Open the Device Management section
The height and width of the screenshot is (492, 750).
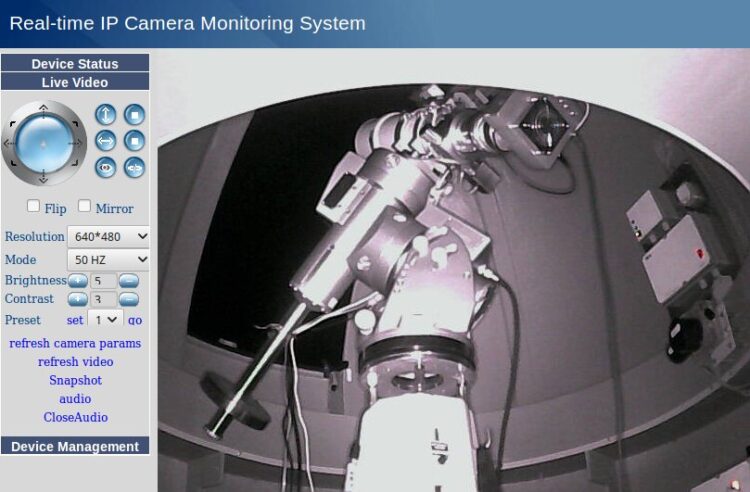tap(75, 446)
